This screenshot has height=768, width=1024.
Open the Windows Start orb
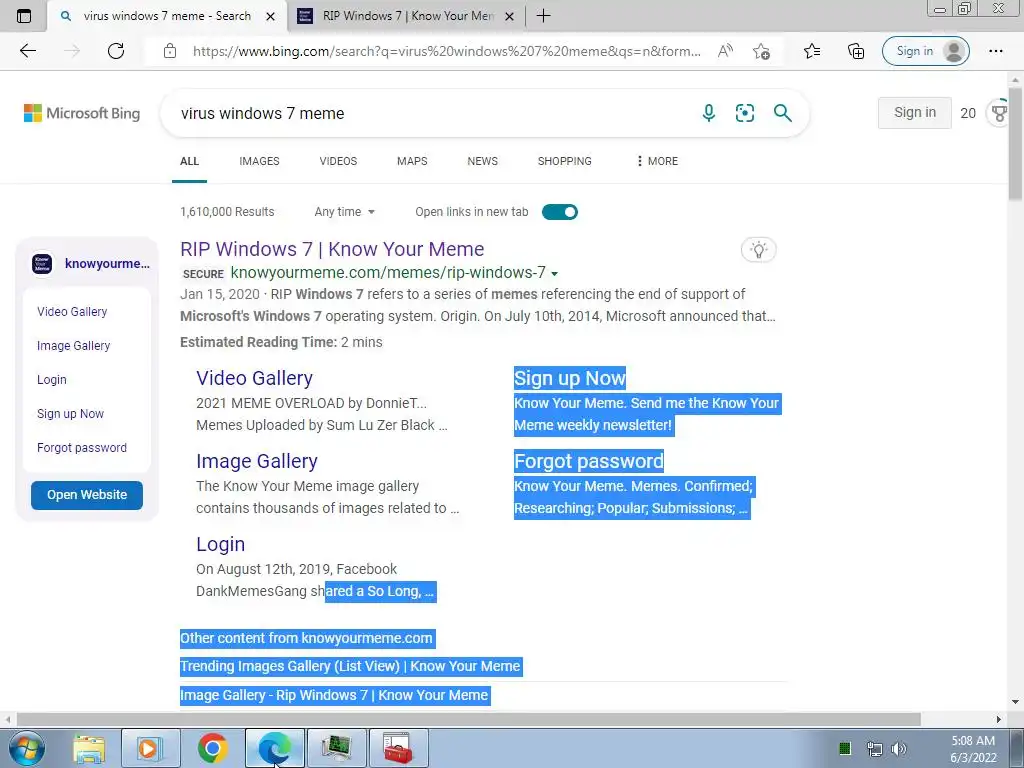pos(27,748)
